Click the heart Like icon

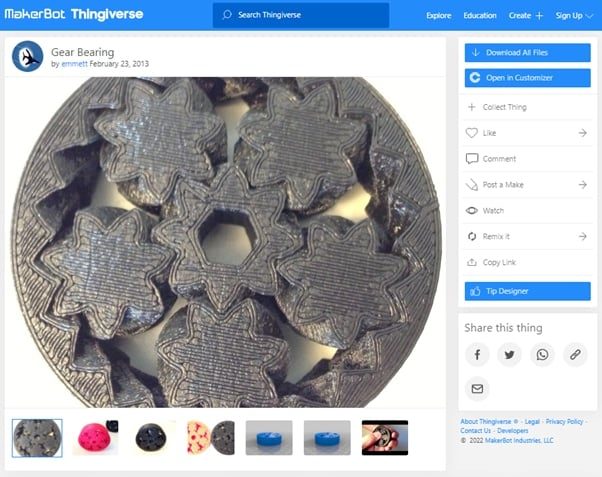(471, 133)
